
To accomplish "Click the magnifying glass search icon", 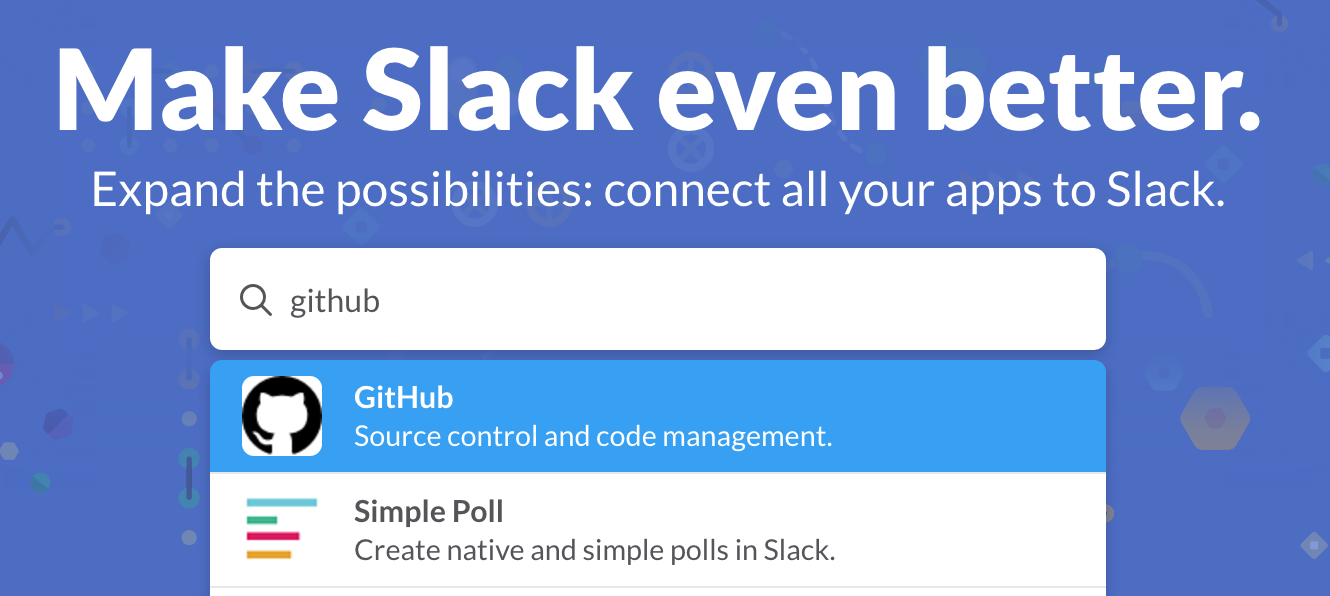I will 256,299.
